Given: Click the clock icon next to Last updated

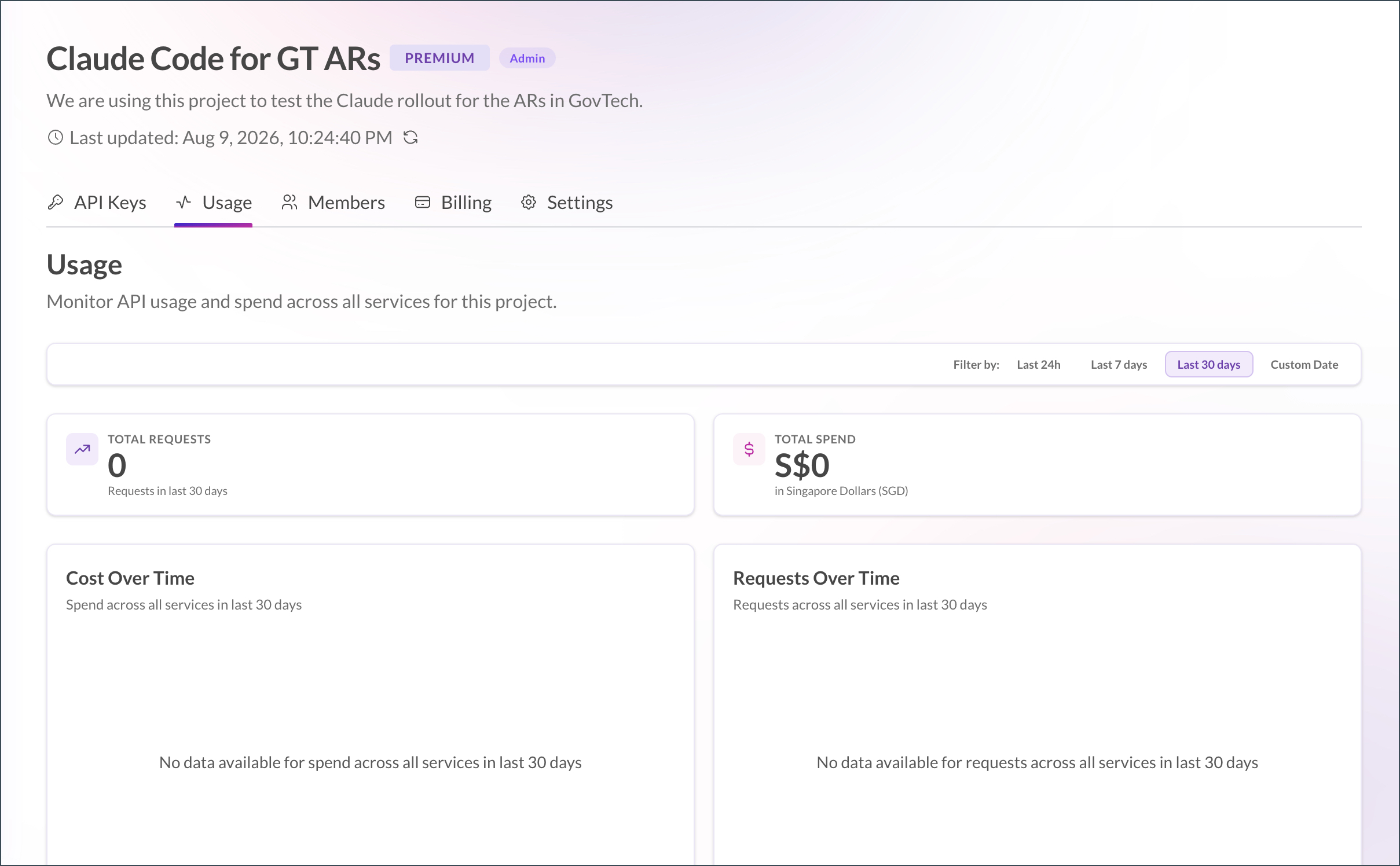Looking at the screenshot, I should tap(55, 137).
